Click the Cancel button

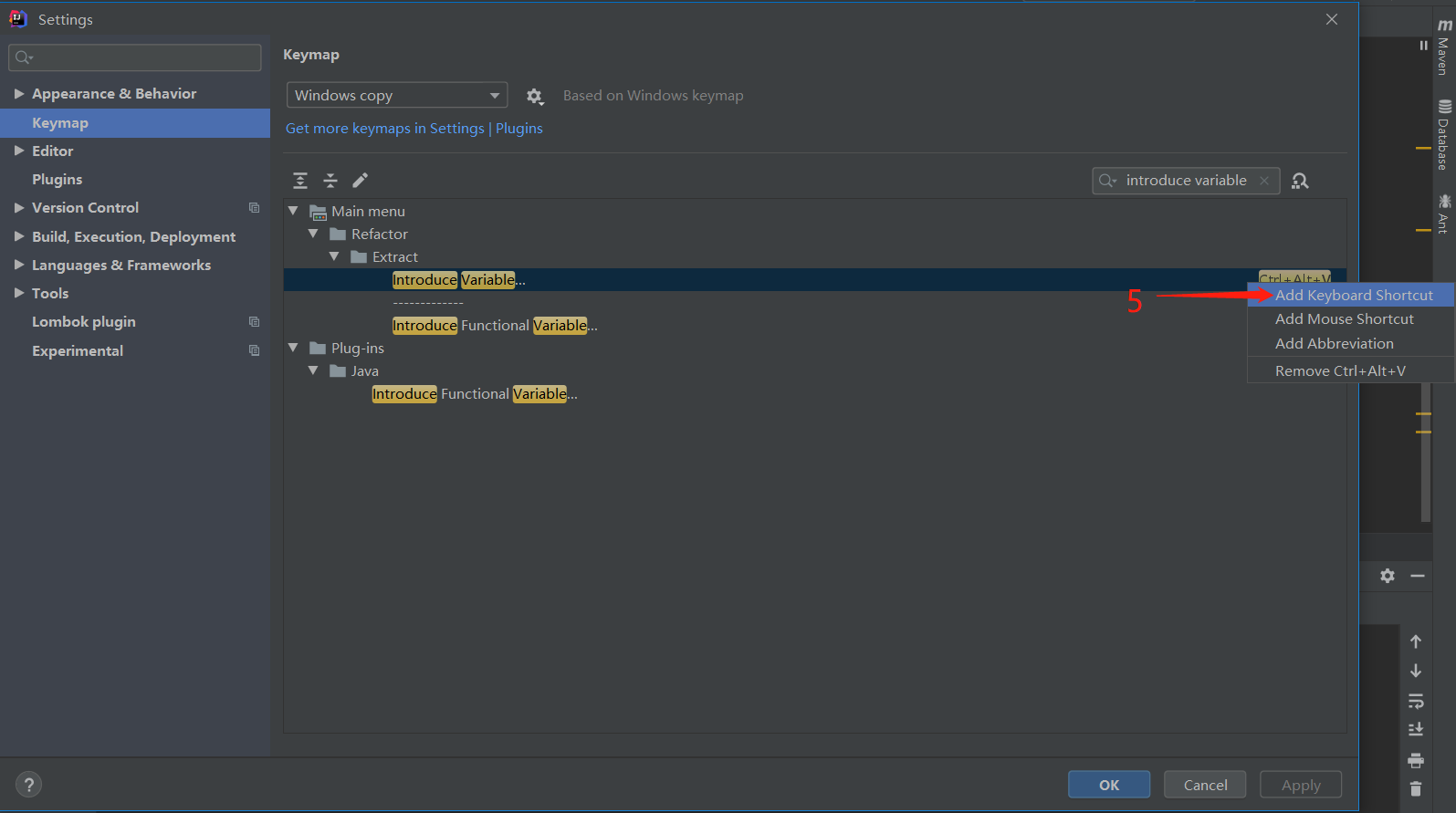(1205, 785)
